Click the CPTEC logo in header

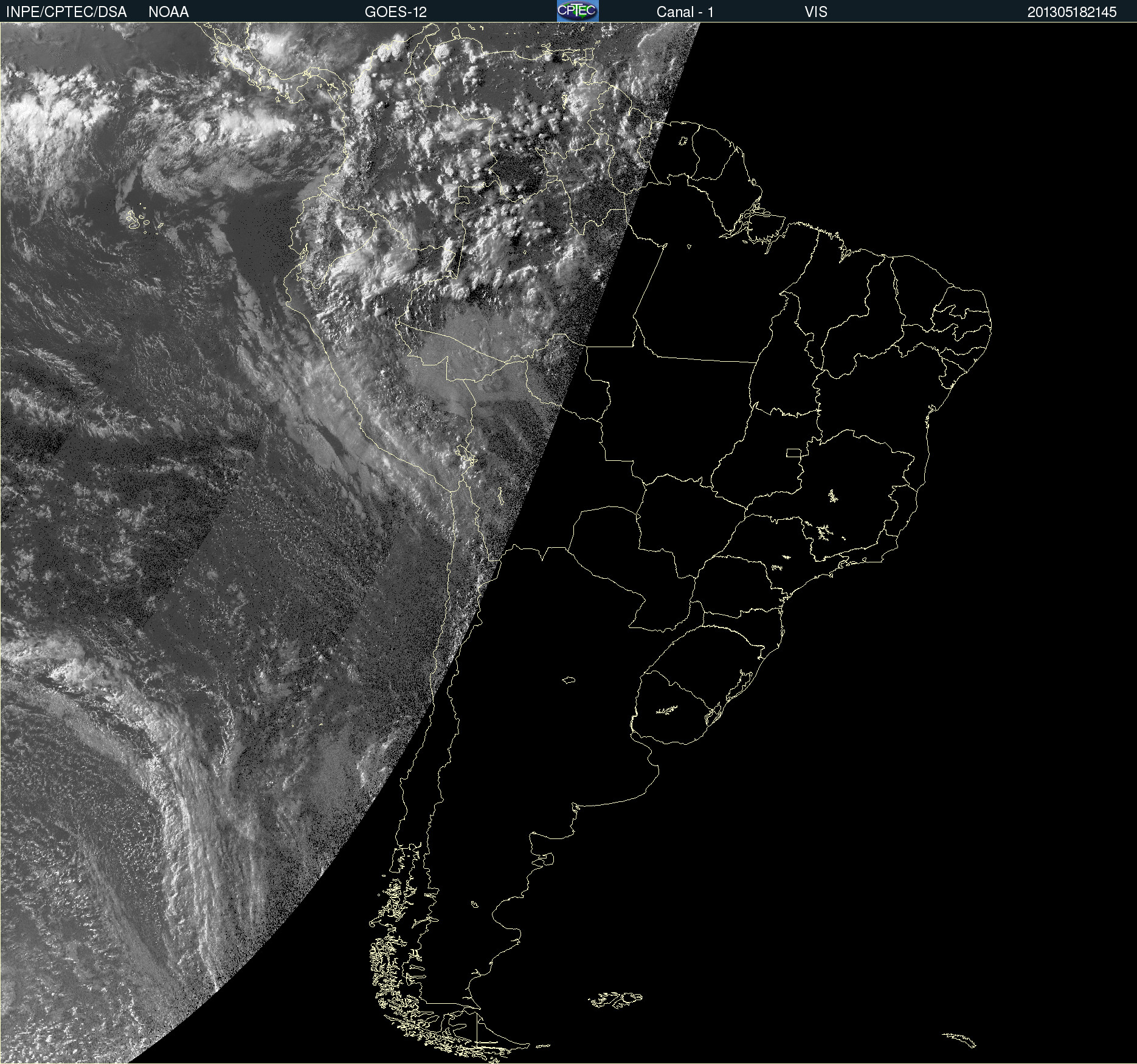[578, 11]
